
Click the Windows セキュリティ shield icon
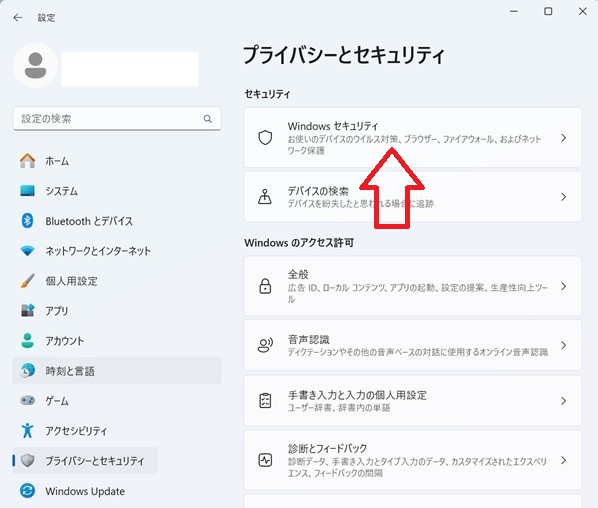click(265, 138)
